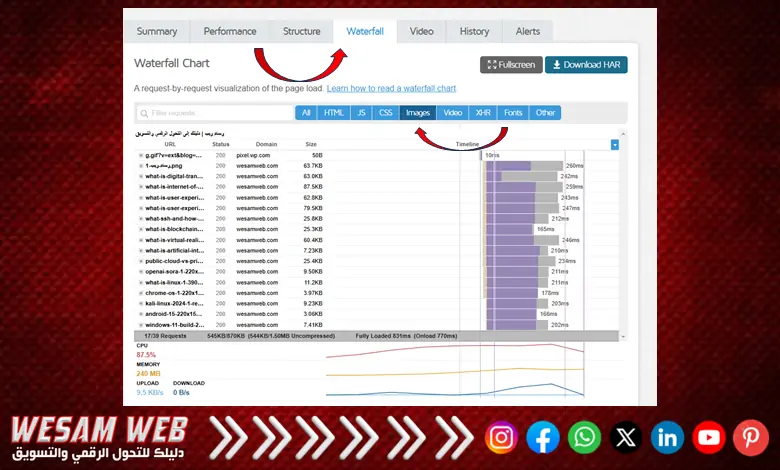This screenshot has height=470, width=780.
Task: Toggle the XHR filter button
Action: pos(483,113)
